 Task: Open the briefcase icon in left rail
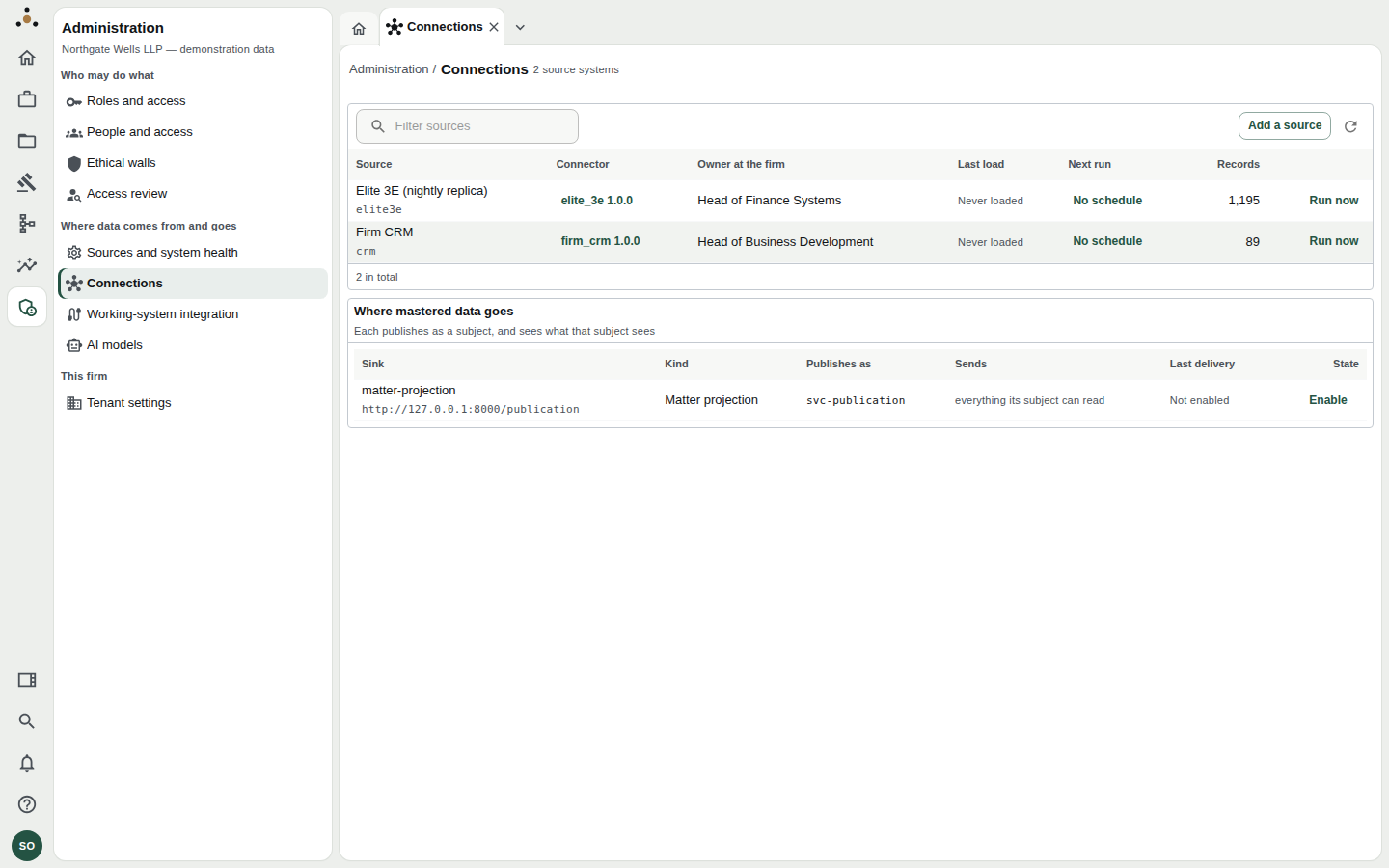(27, 99)
